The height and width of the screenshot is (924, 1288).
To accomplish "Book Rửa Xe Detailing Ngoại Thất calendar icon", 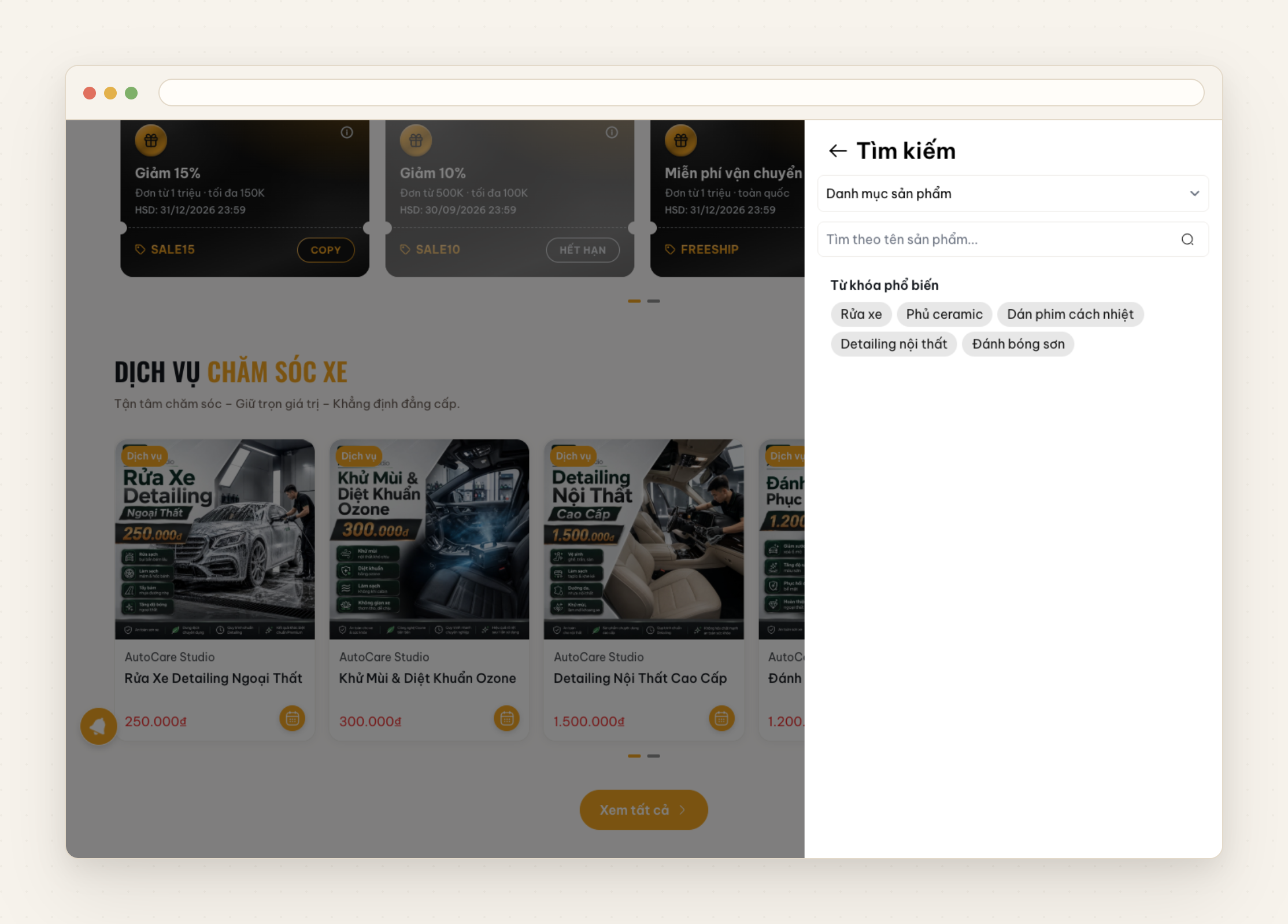I will (x=292, y=718).
